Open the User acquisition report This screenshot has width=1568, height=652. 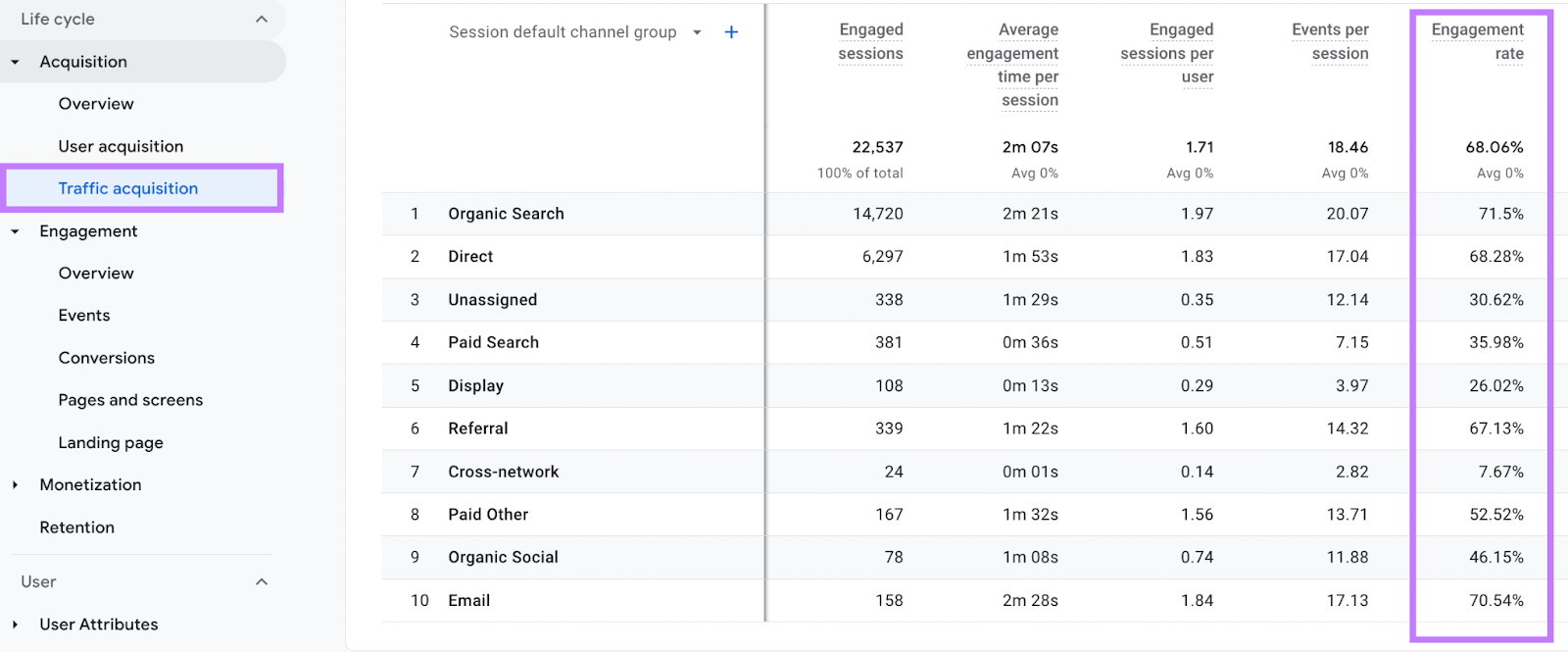121,146
